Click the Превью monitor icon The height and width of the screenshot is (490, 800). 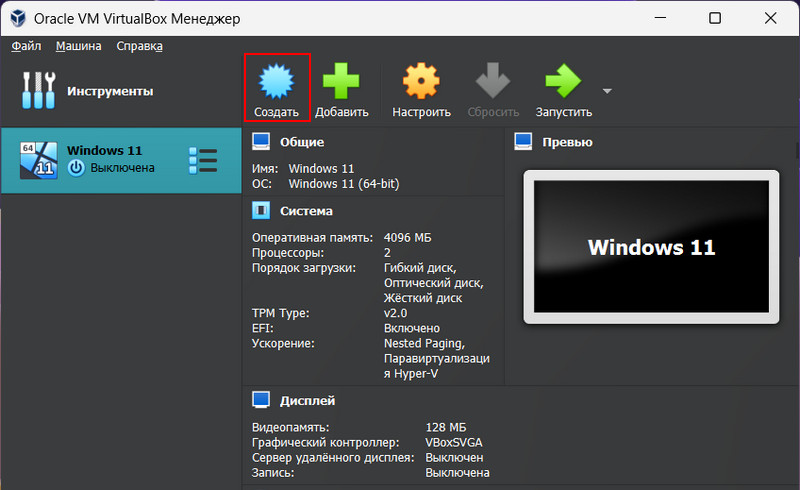coord(523,141)
